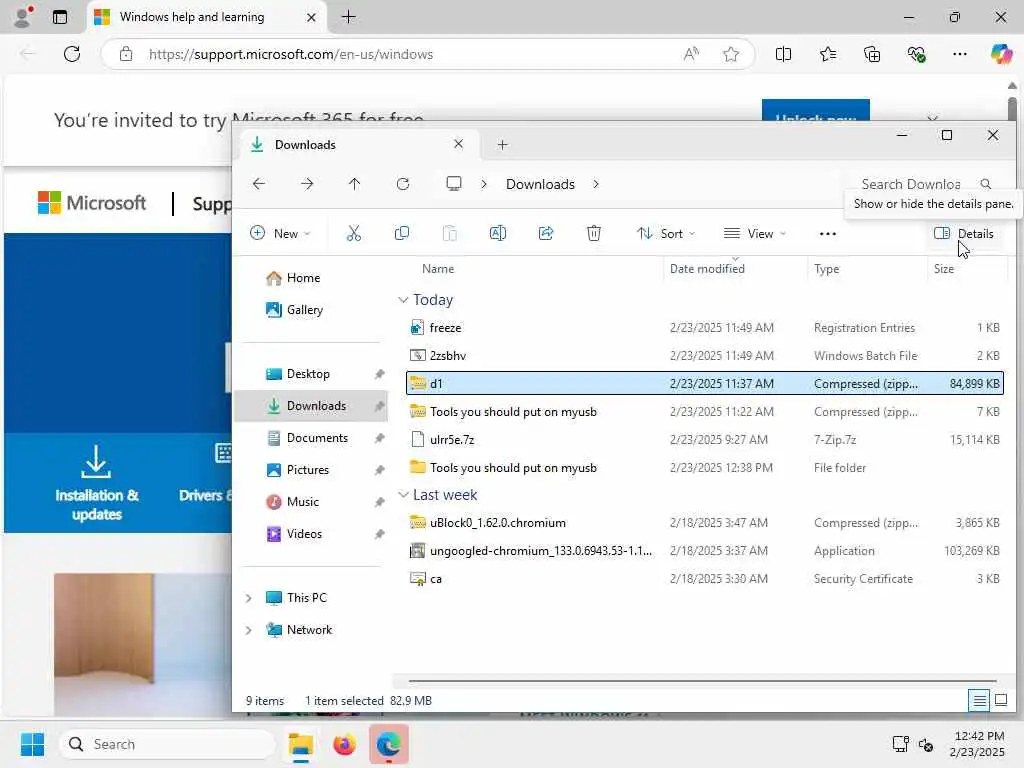Click the Copy icon in Explorer toolbar
The image size is (1024, 768).
coord(402,233)
